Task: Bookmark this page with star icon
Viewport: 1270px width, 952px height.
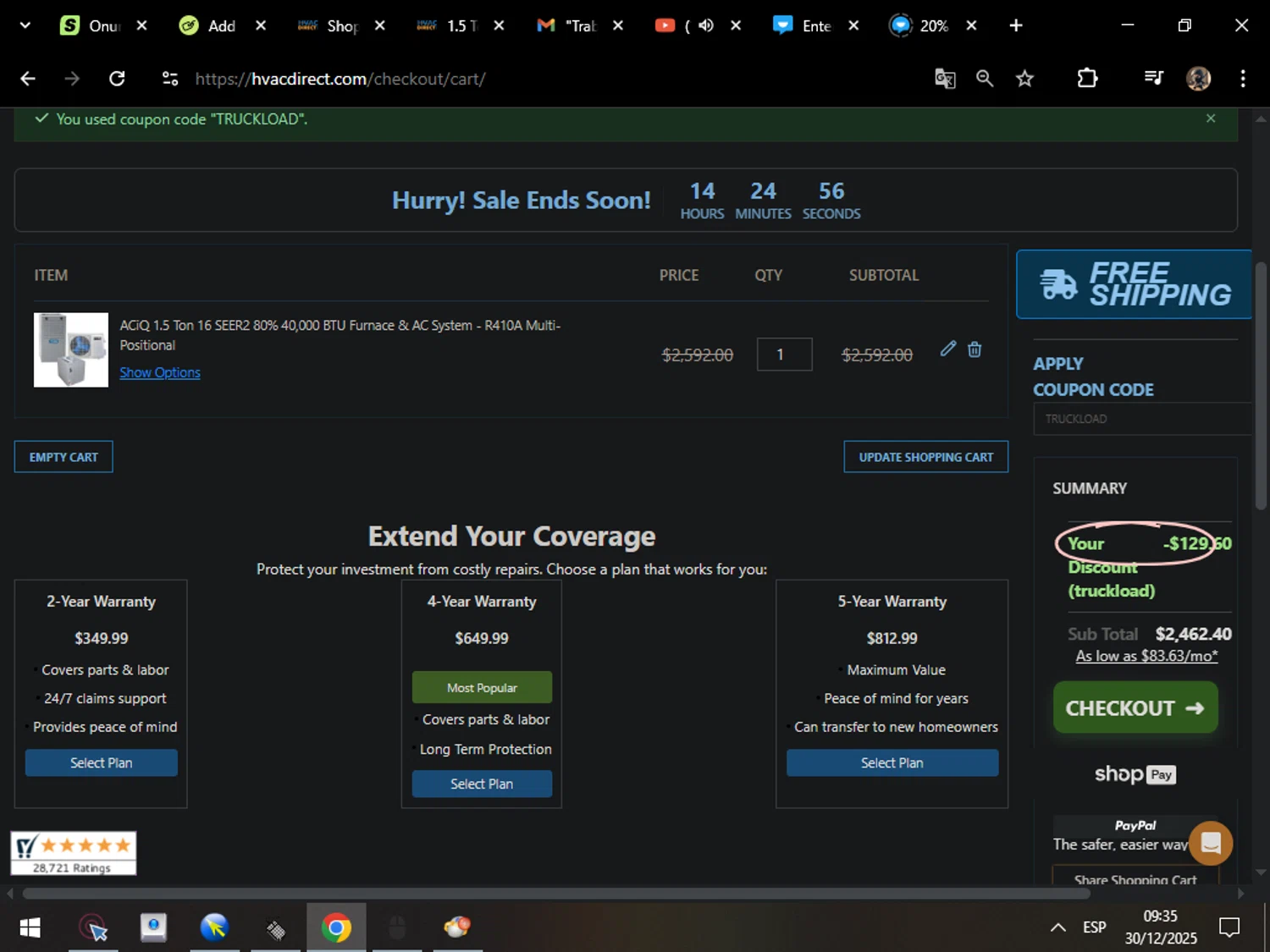Action: 1024,79
